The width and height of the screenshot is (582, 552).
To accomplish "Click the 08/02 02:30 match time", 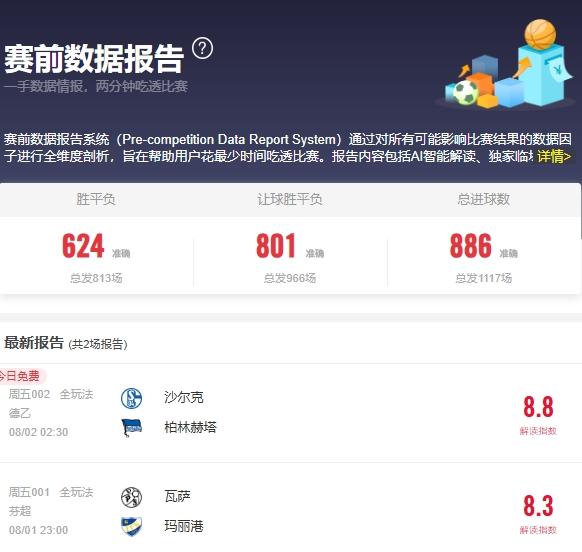I will pyautogui.click(x=39, y=432).
